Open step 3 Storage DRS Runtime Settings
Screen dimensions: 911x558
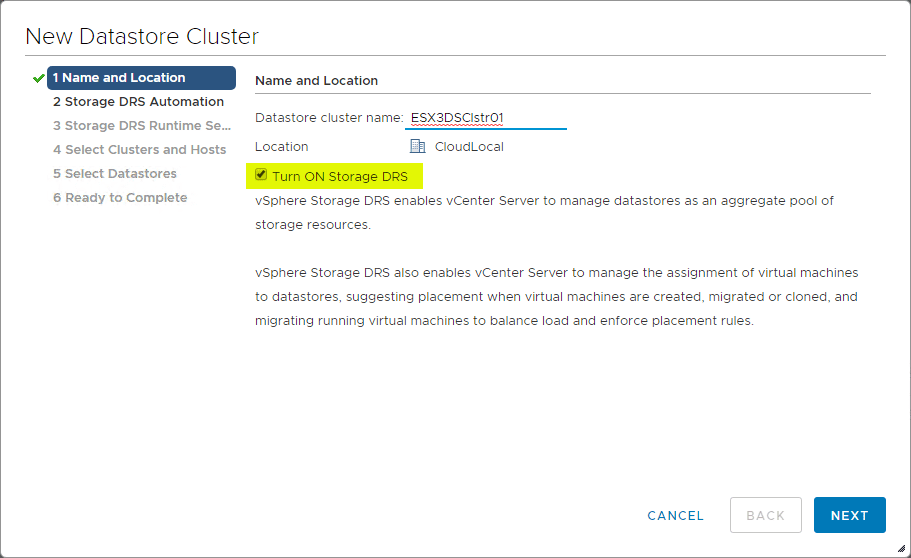click(x=141, y=126)
